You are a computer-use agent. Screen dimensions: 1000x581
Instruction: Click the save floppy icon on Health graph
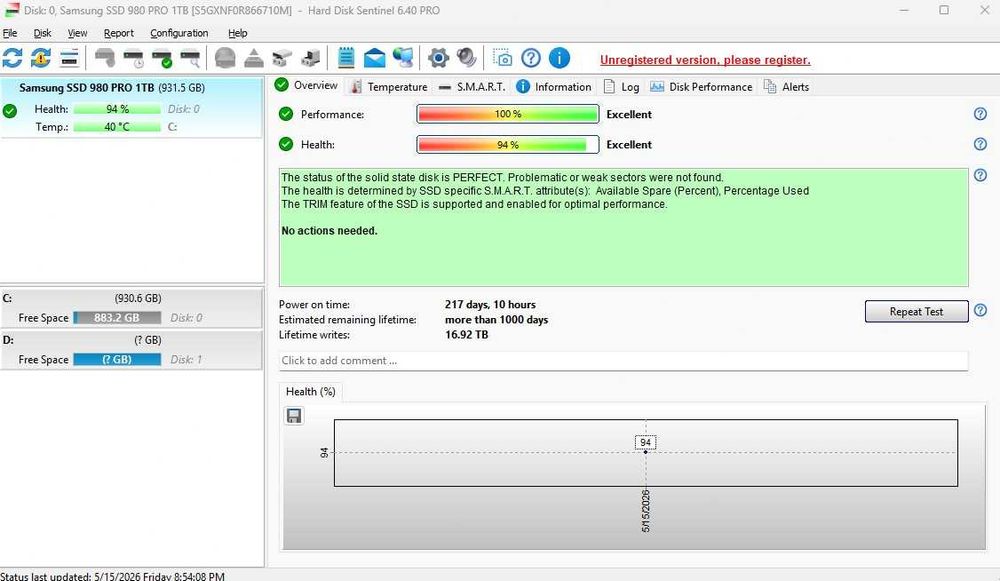coord(294,416)
